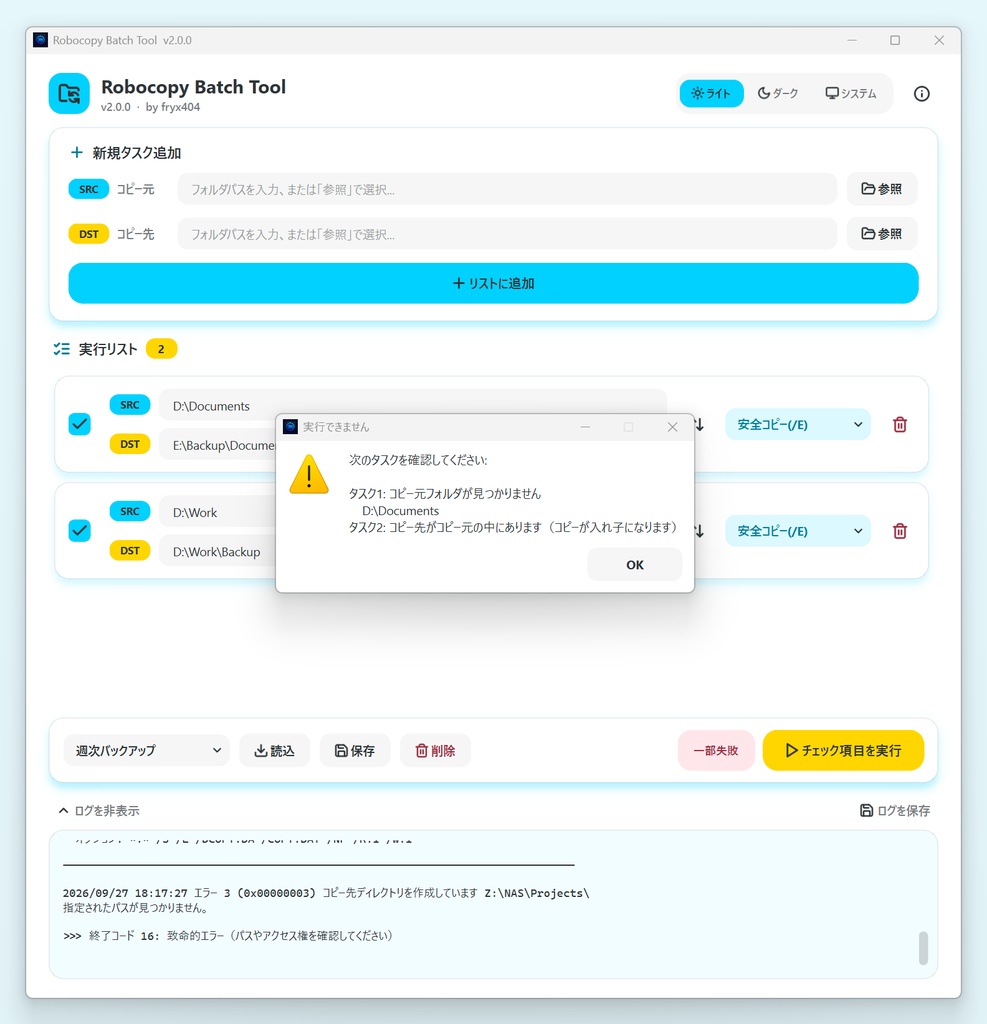Click OK in the 実行できません dialog
987x1024 pixels.
click(x=634, y=564)
